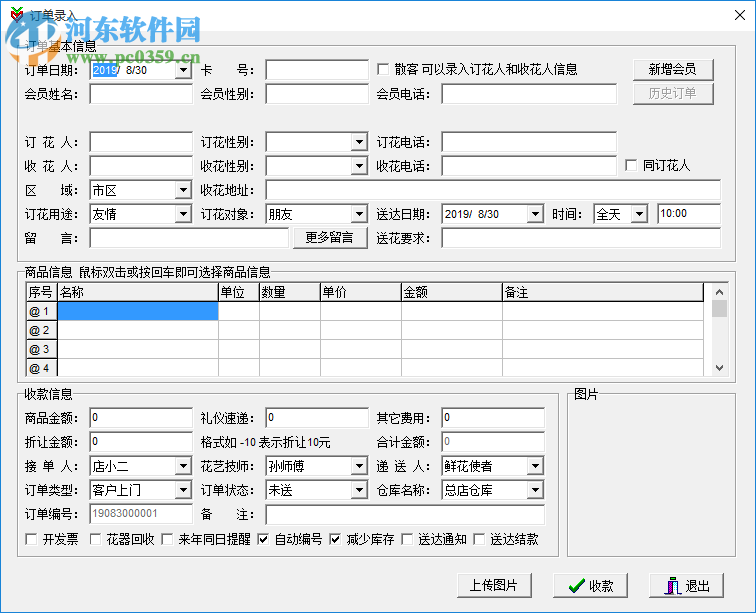The height and width of the screenshot is (613, 756).
Task: Focus the 订花电话 input field
Action: 529,142
